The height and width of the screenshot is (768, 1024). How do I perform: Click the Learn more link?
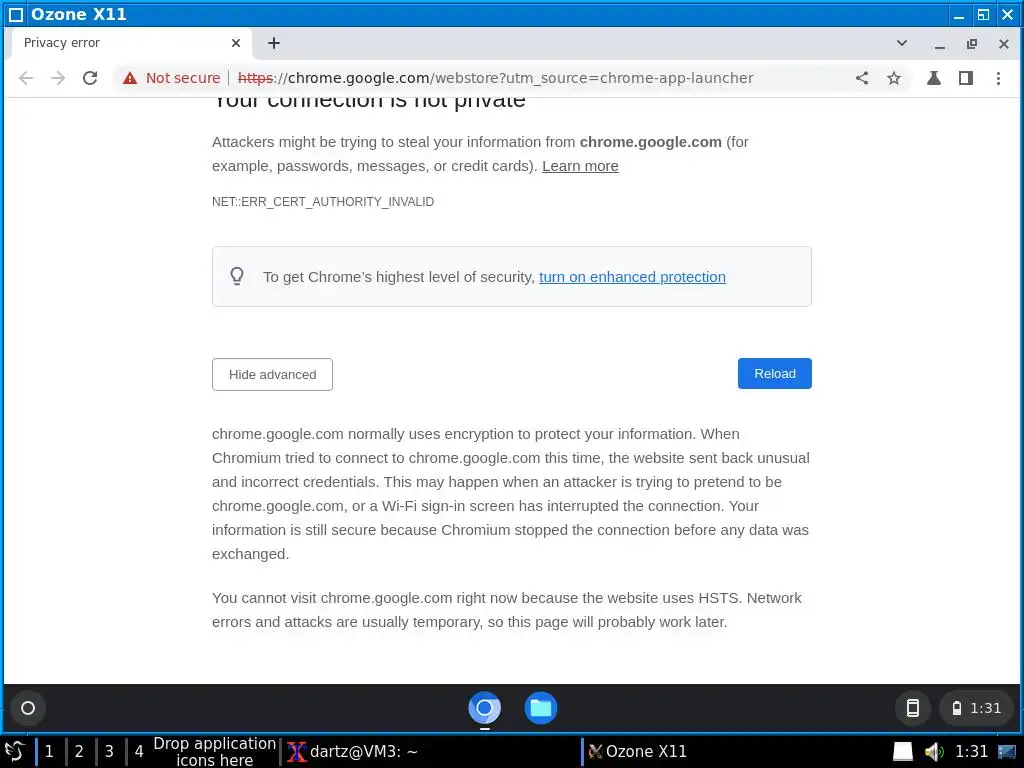pyautogui.click(x=580, y=166)
